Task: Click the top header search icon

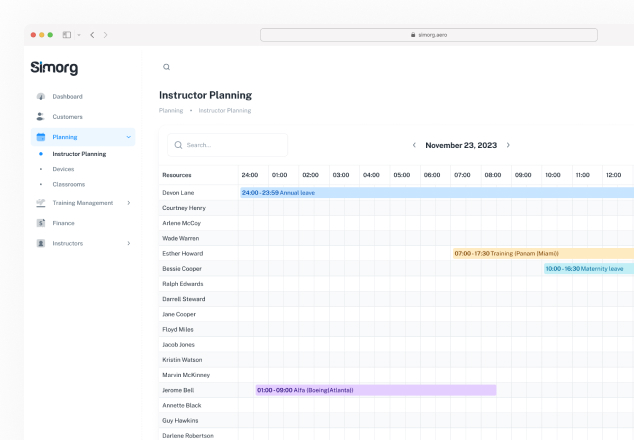Action: click(166, 67)
